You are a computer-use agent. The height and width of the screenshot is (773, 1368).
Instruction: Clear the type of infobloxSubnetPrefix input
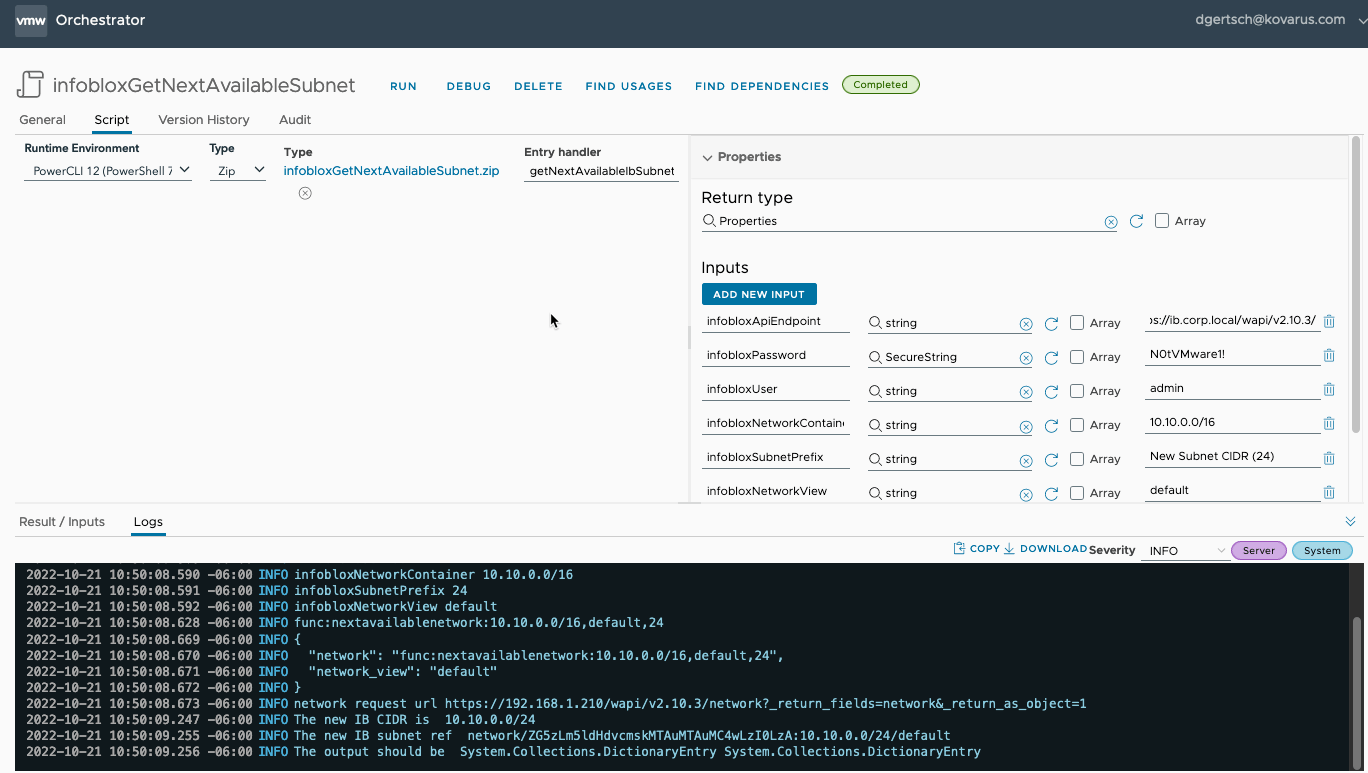point(1026,460)
